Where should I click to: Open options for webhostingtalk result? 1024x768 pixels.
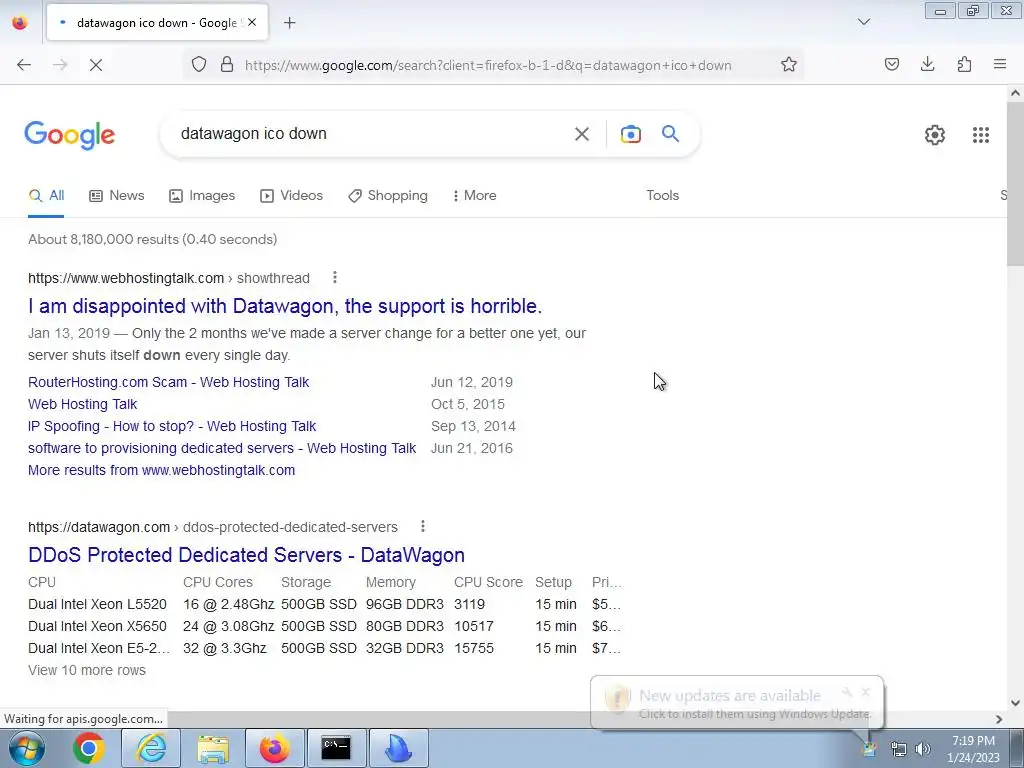click(x=334, y=278)
